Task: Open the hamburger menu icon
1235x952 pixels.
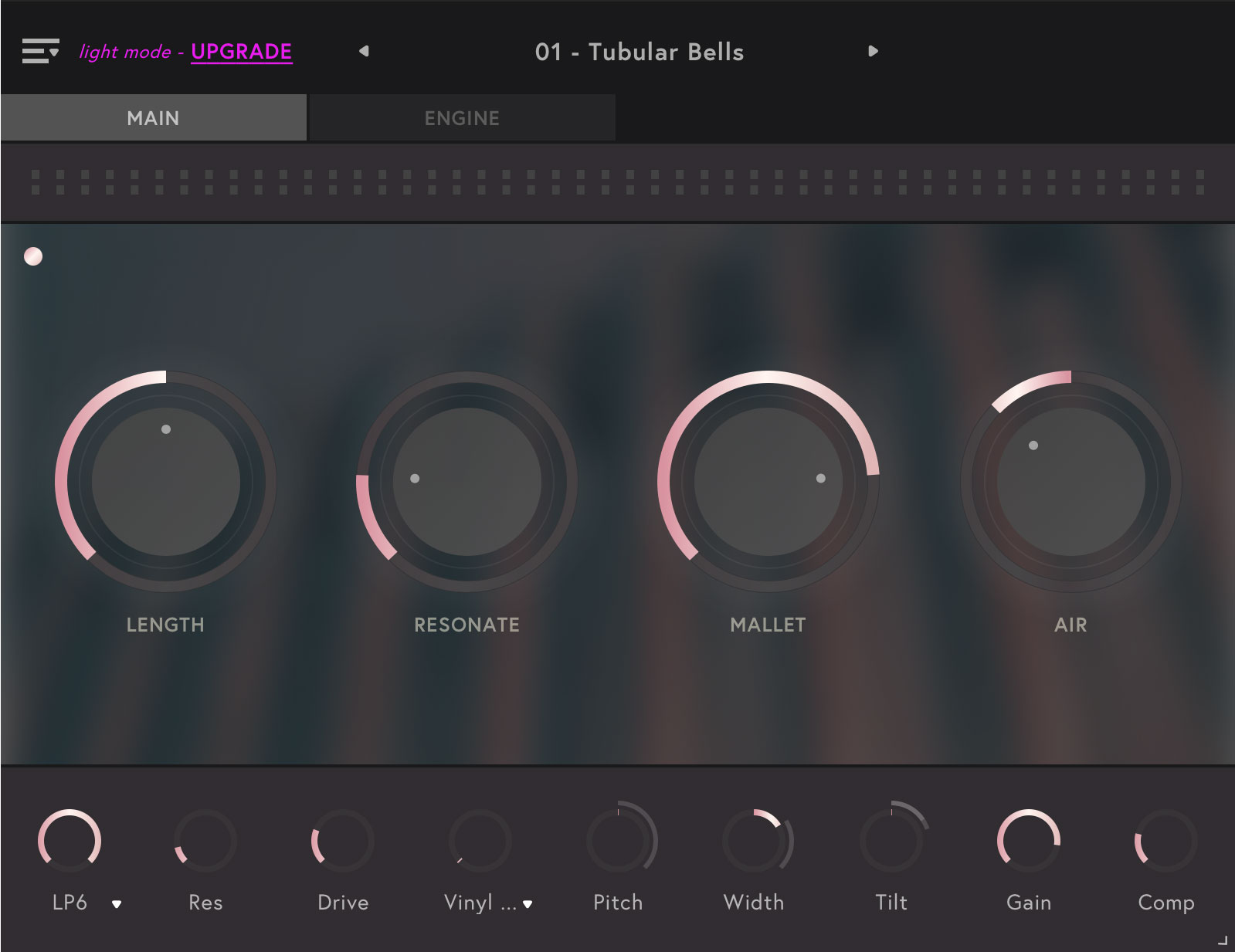Action: click(x=40, y=51)
